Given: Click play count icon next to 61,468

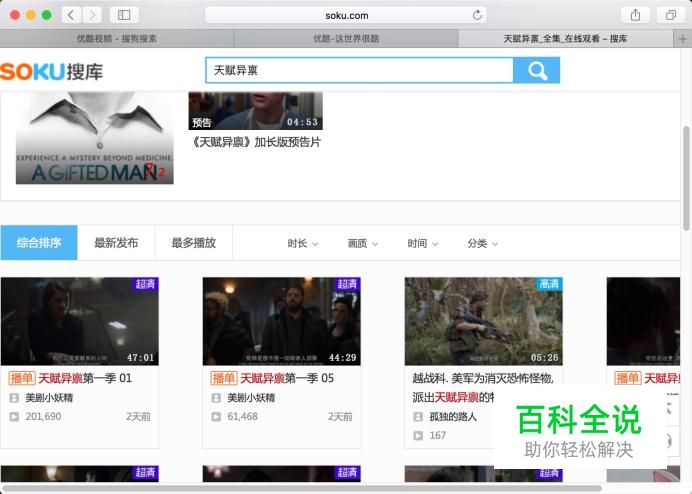Looking at the screenshot, I should coord(216,416).
